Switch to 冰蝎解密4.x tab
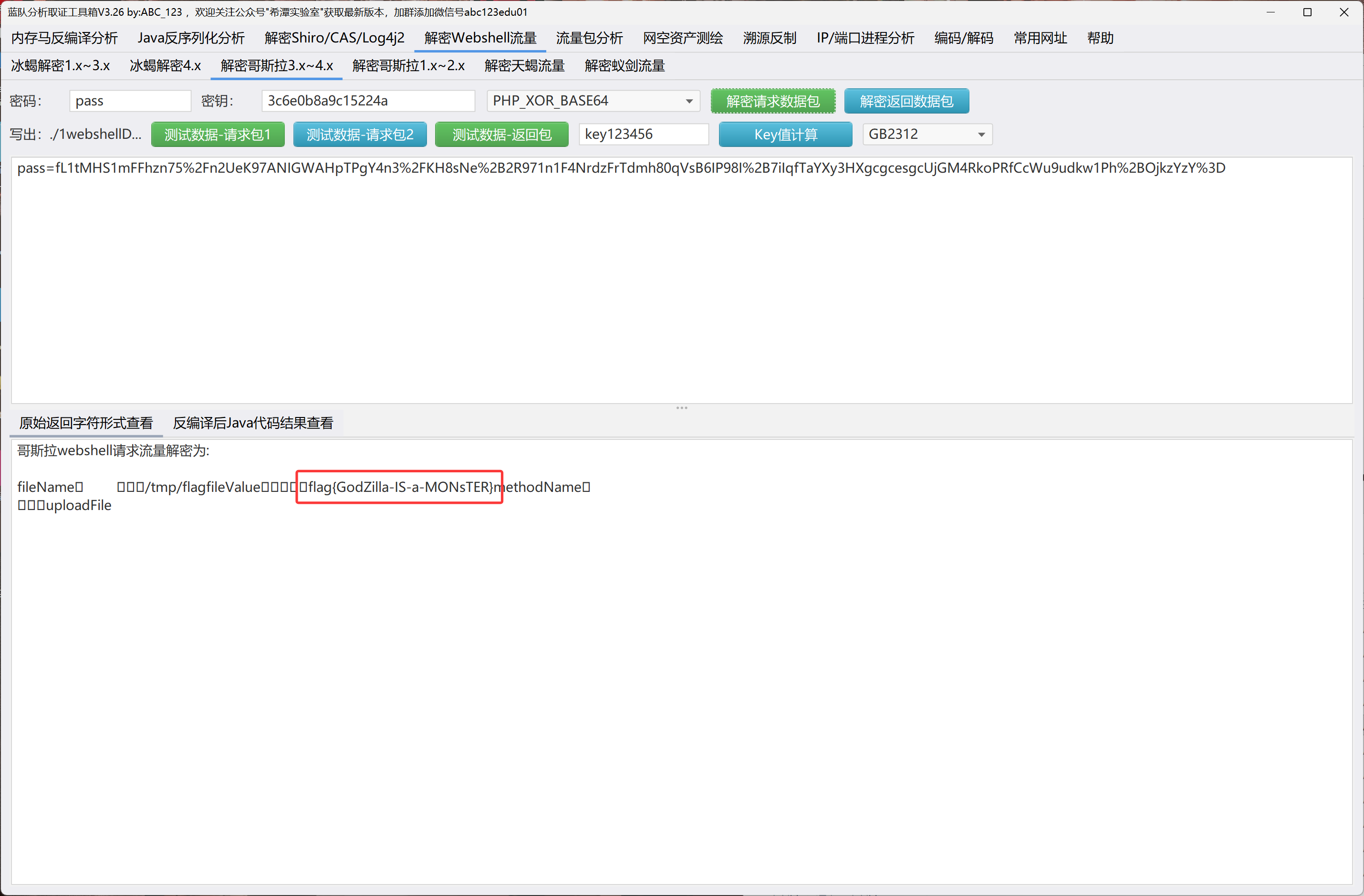 pyautogui.click(x=165, y=66)
